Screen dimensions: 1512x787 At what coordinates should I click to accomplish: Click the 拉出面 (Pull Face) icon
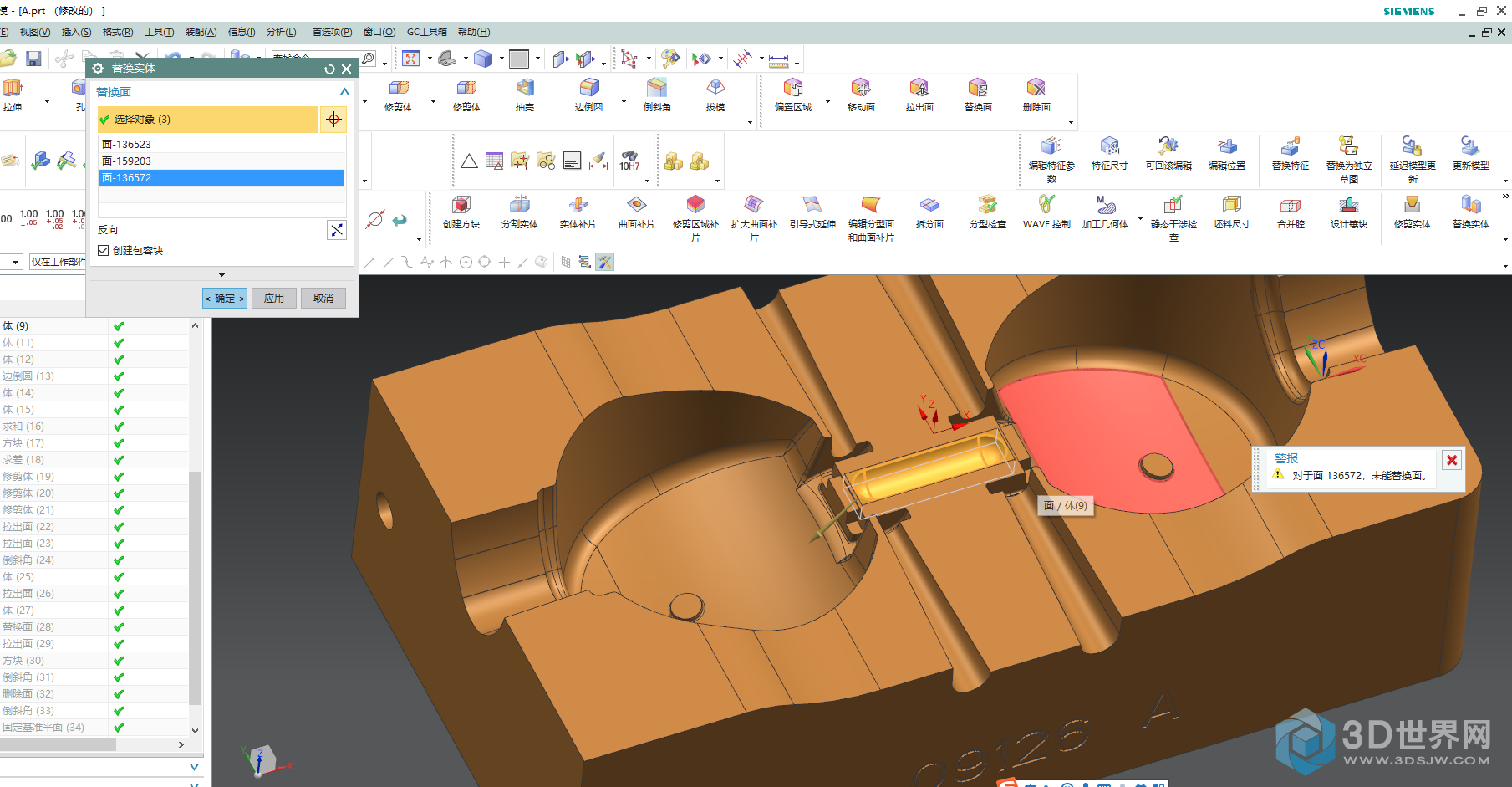[919, 88]
